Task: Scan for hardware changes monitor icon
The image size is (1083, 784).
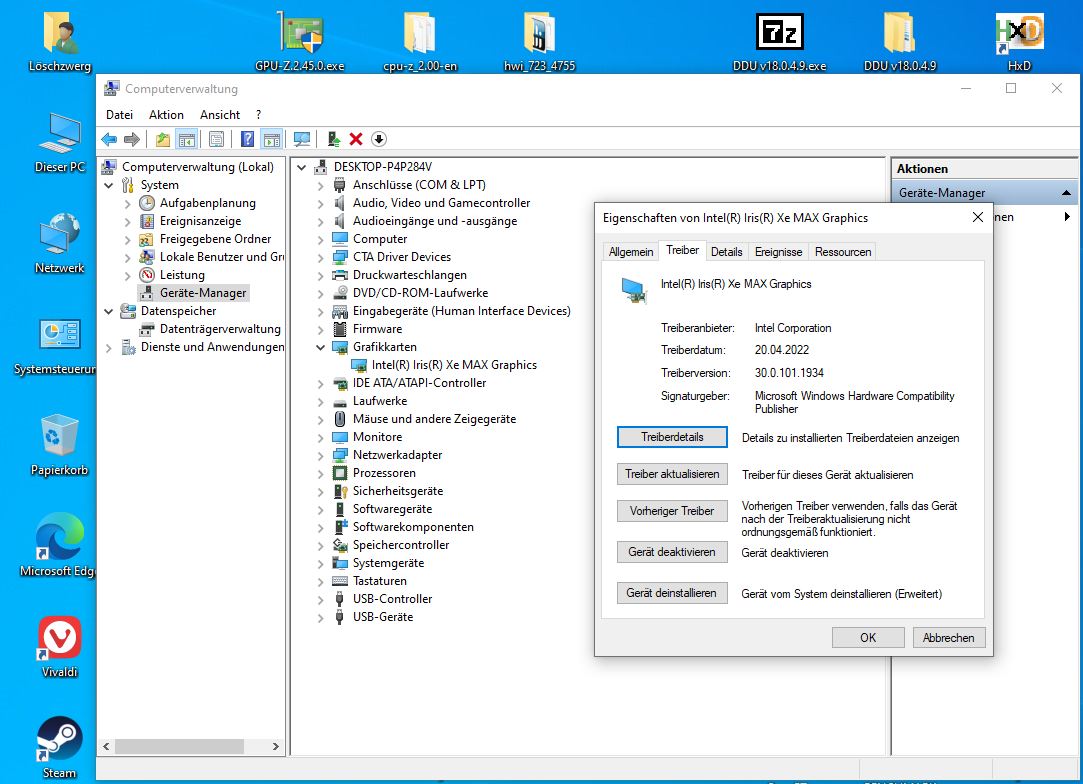Action: click(x=302, y=140)
